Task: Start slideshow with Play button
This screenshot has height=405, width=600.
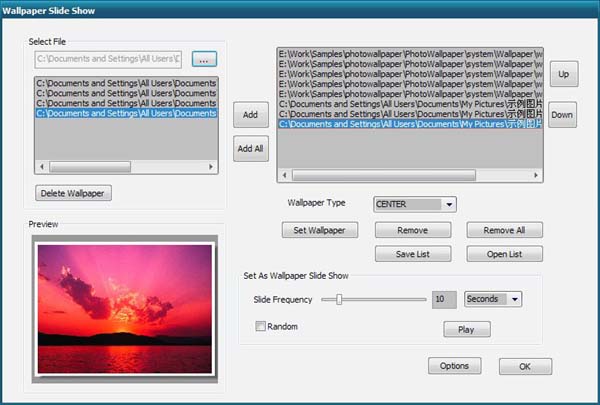Action: pyautogui.click(x=467, y=329)
